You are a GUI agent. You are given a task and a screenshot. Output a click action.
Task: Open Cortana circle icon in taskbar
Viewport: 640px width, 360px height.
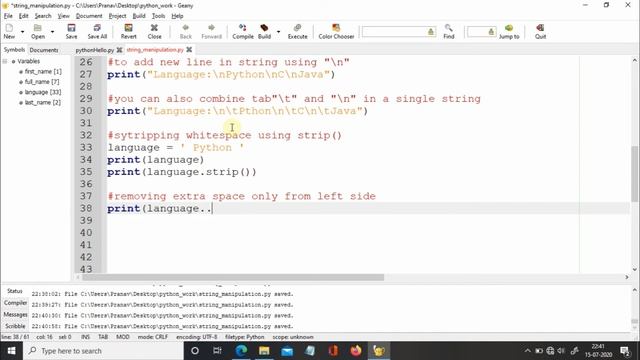(x=195, y=351)
